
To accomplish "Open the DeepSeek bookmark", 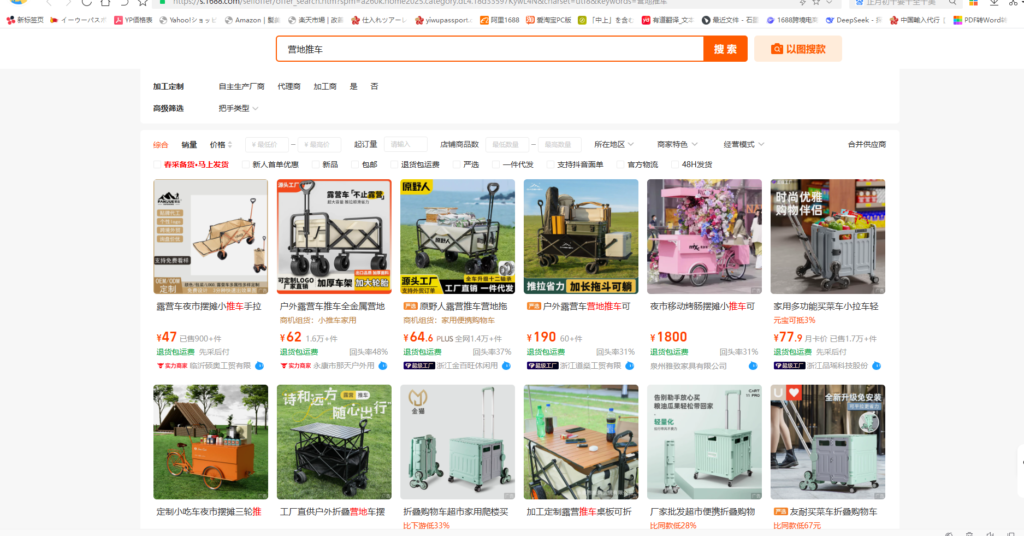I will coord(824,19).
